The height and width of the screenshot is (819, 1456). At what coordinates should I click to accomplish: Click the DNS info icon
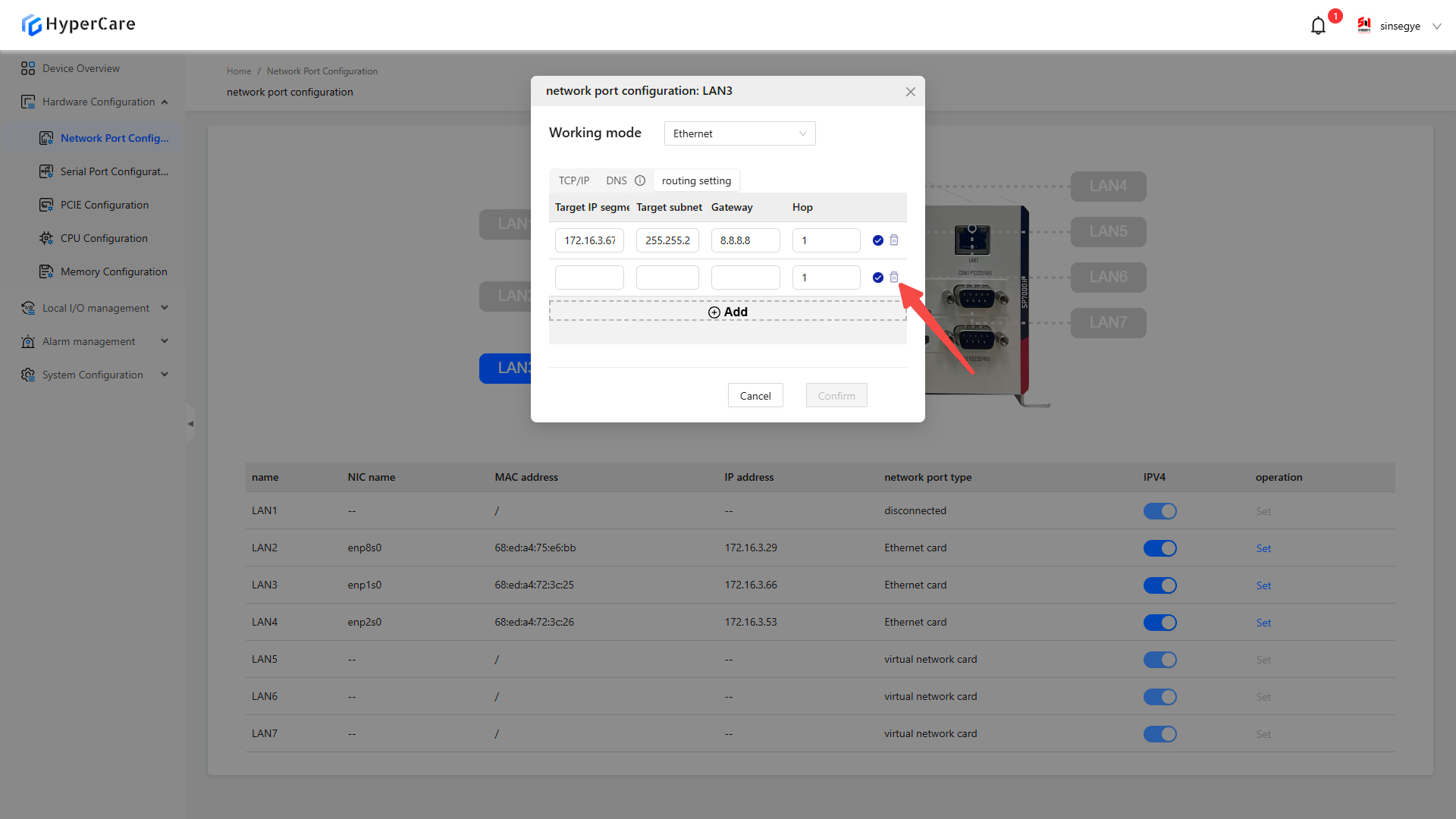(x=640, y=180)
